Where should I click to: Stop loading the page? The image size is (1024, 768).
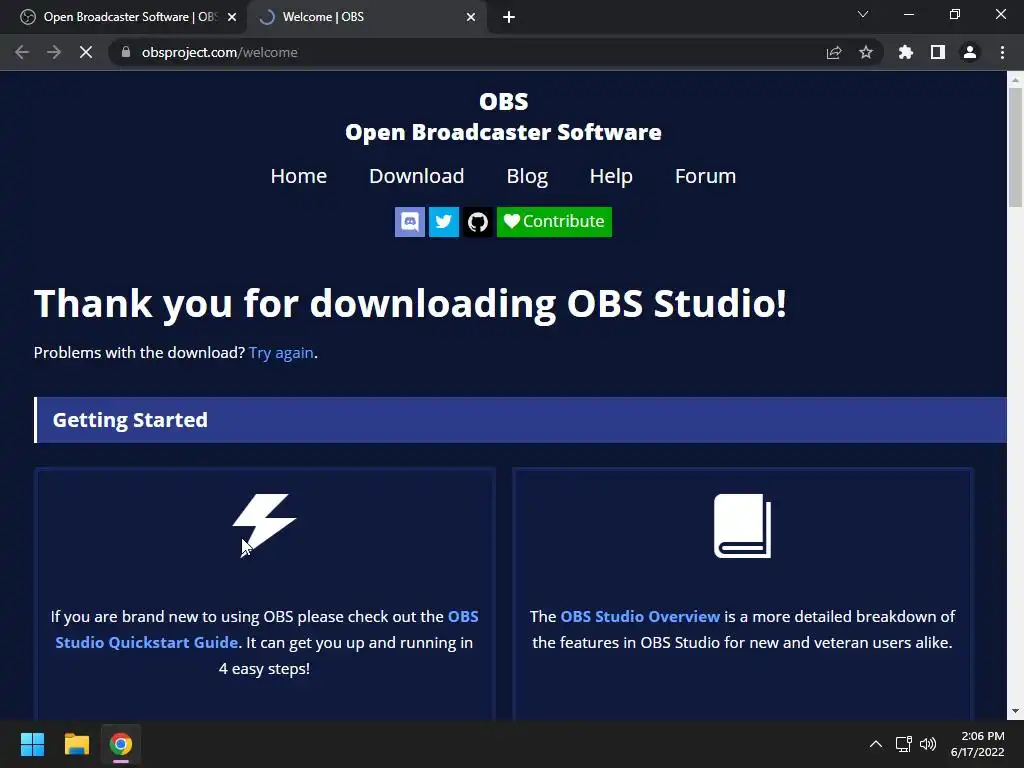[x=86, y=52]
